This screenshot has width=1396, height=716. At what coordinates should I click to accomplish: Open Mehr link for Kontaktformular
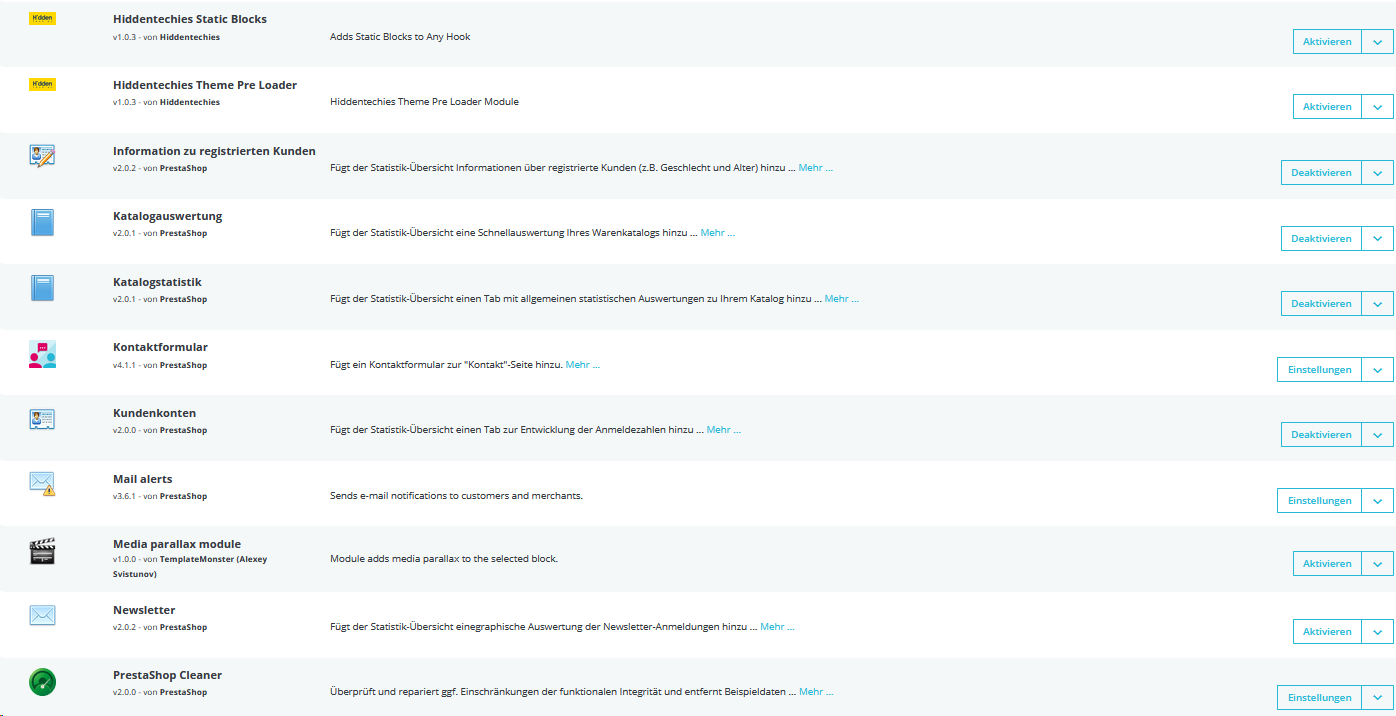(x=583, y=365)
